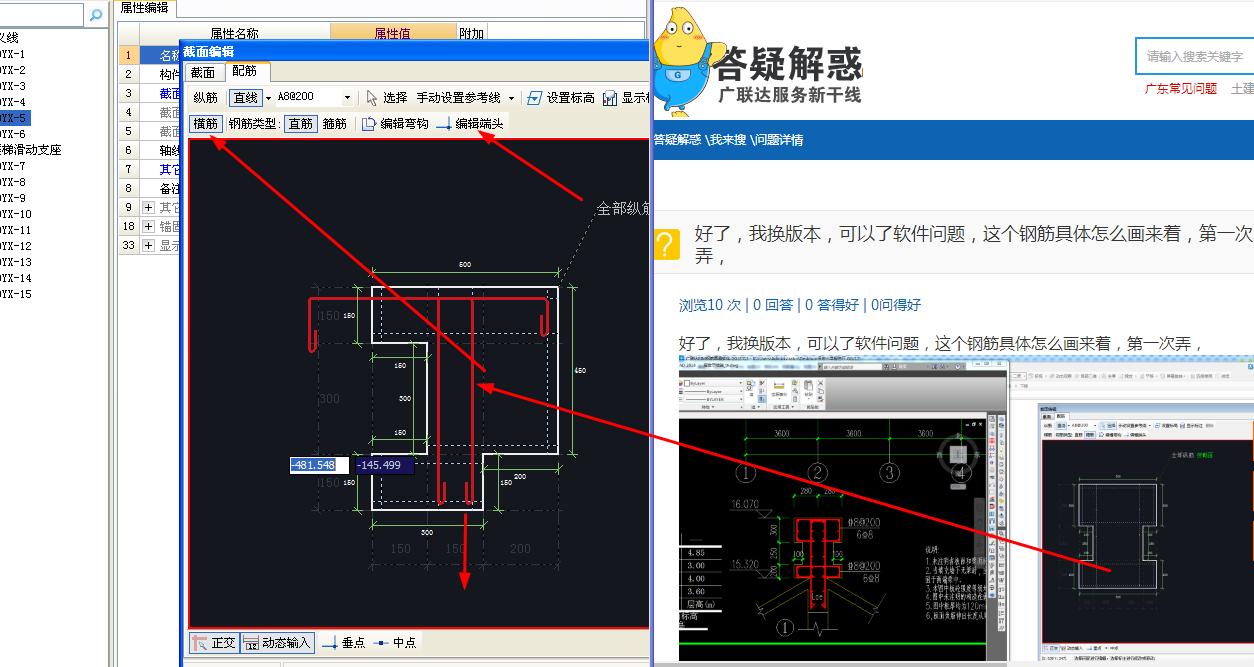Click the 我来搜 breadcrumb link

coord(728,140)
